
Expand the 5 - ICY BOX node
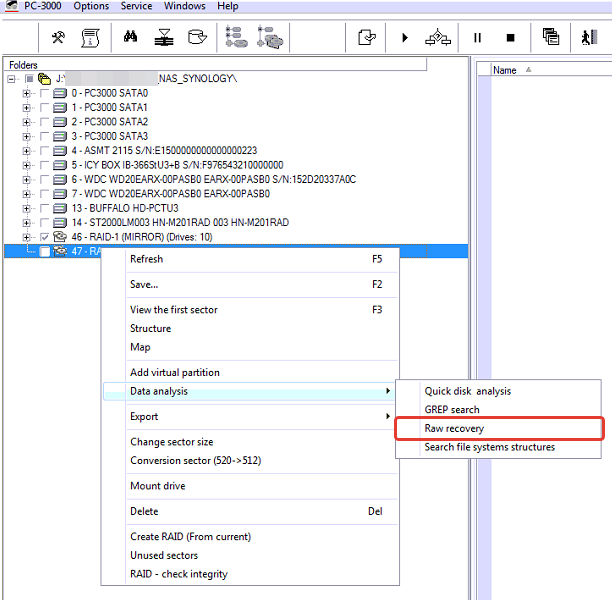[x=27, y=165]
